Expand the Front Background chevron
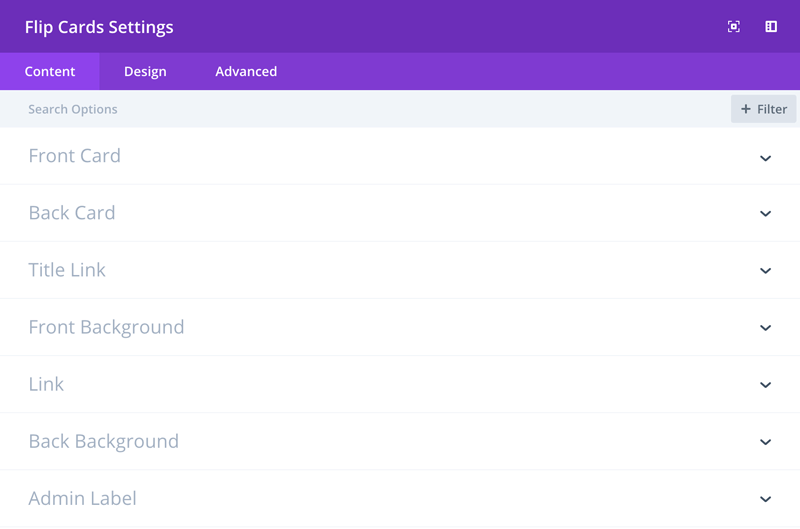This screenshot has height=529, width=800. pos(765,328)
